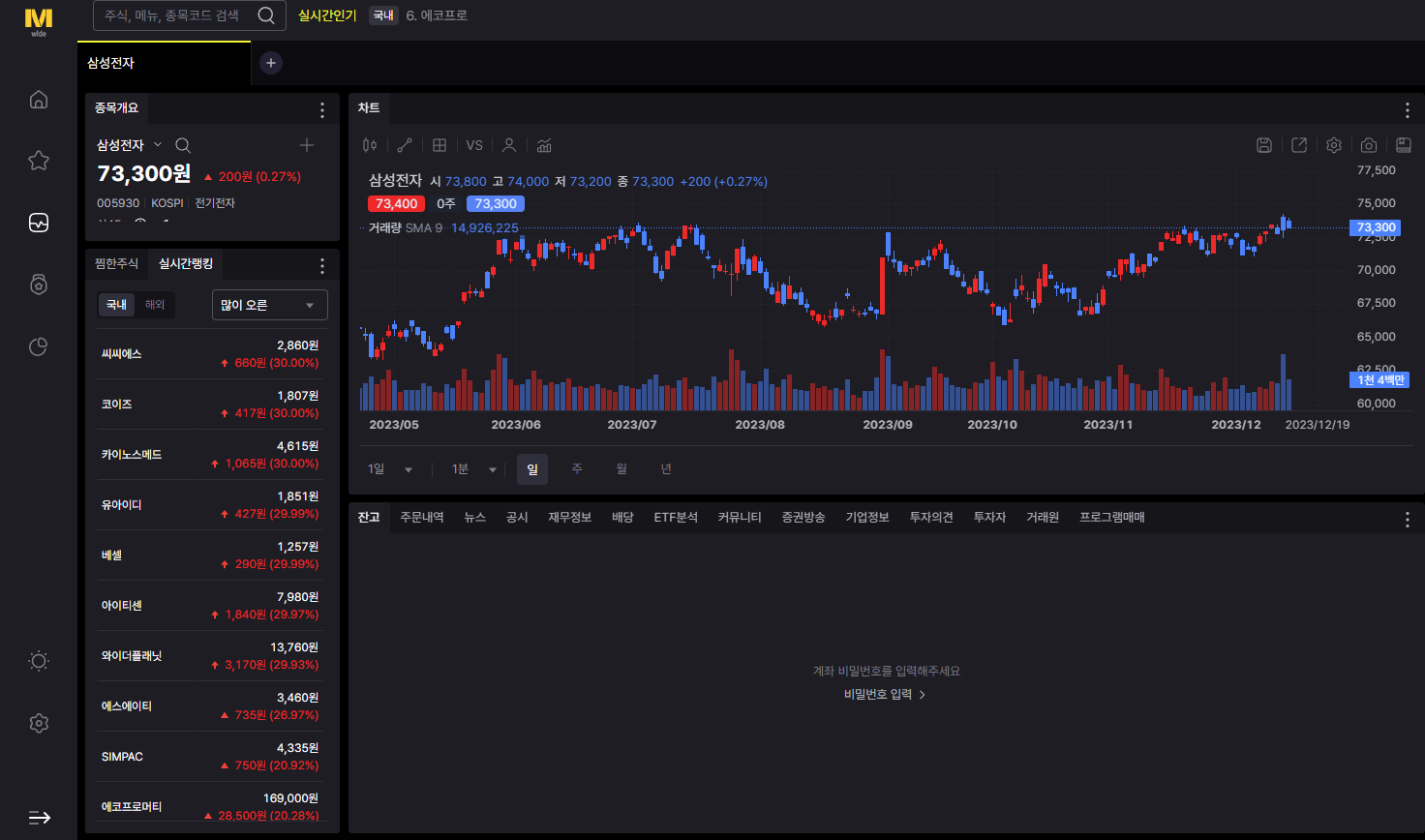Open ranking panel three-dot menu
Image resolution: width=1425 pixels, height=840 pixels.
322,265
